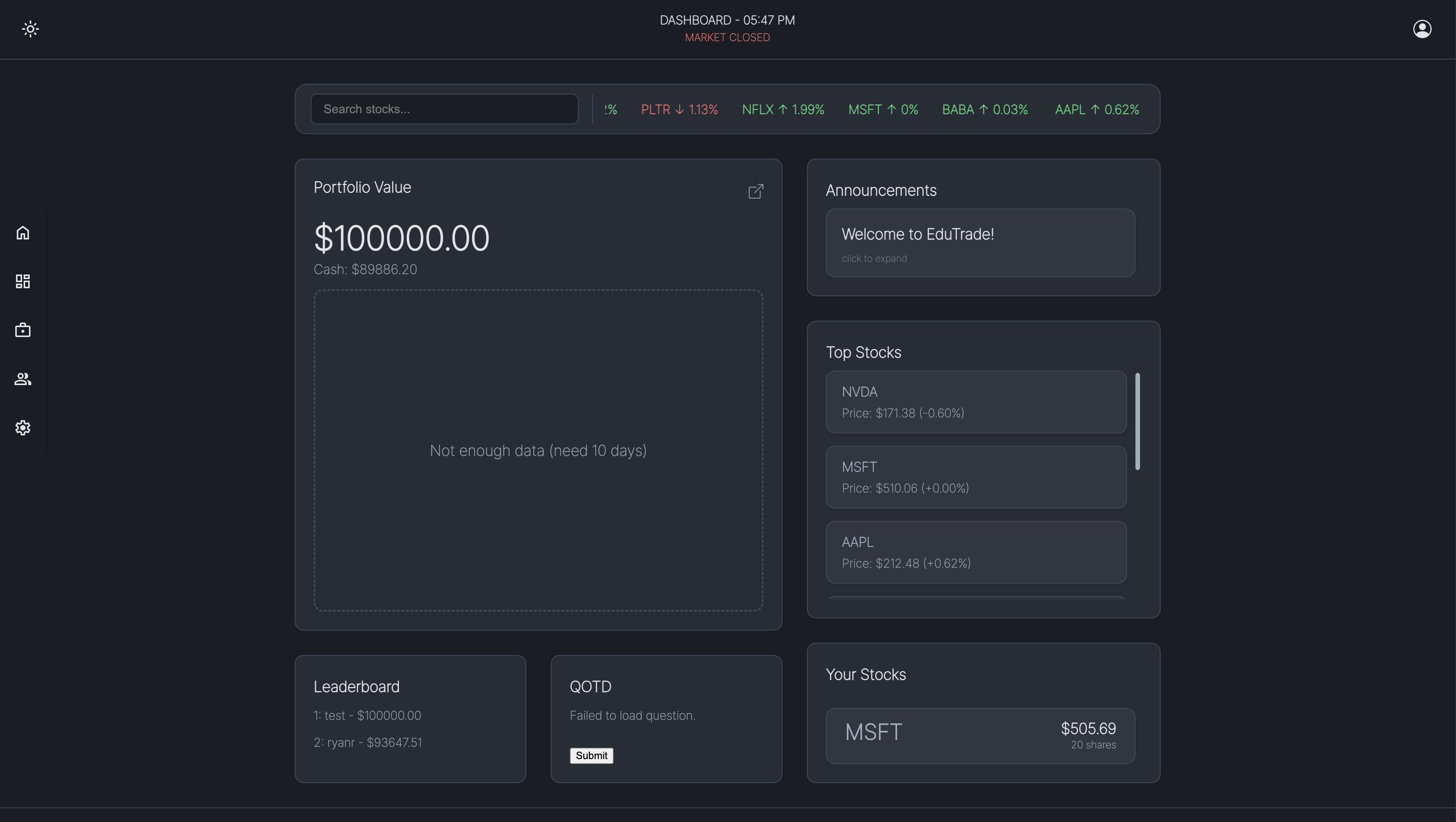Toggle MARKET CLOSED status indicator
1456x822 pixels.
pos(727,37)
